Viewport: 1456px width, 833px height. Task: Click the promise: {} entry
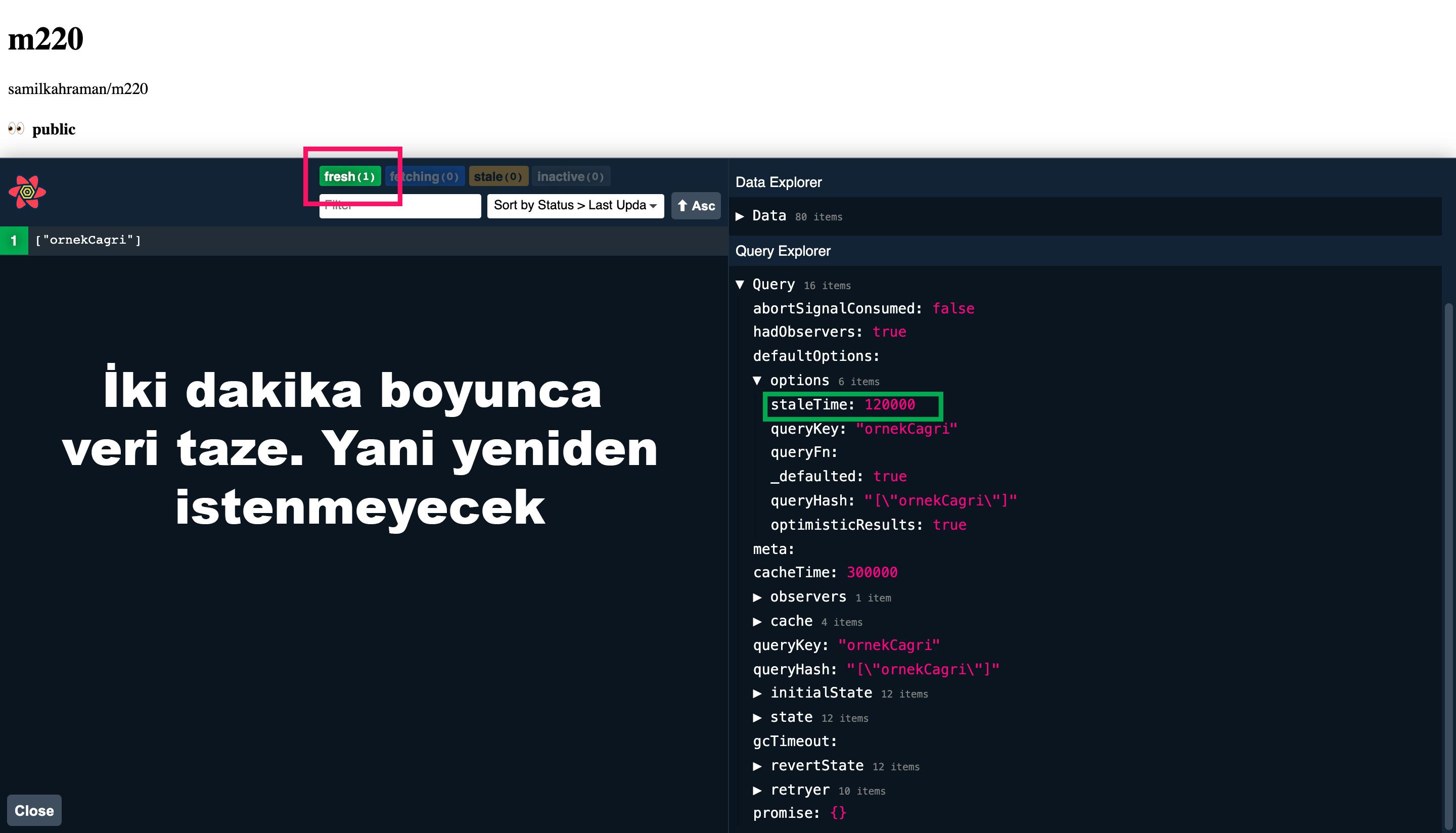point(800,813)
